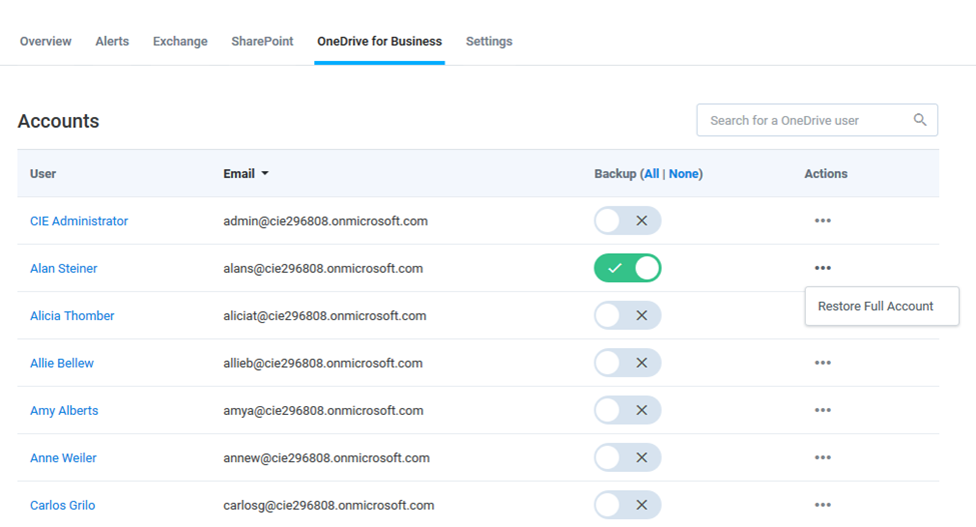This screenshot has width=976, height=527.
Task: Open Amy Alberts user link
Action: [64, 411]
